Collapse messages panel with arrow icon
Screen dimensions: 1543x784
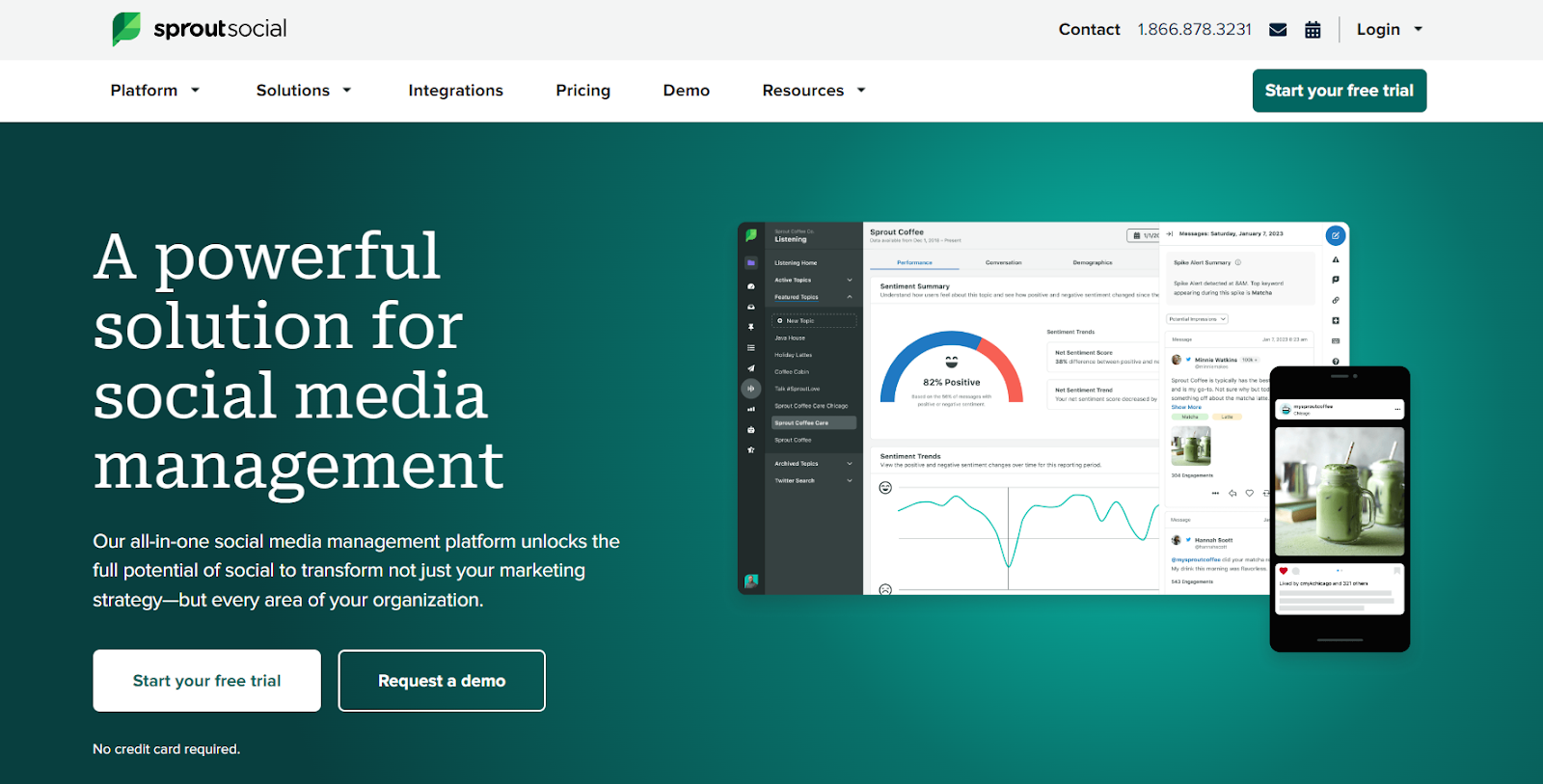[1170, 233]
